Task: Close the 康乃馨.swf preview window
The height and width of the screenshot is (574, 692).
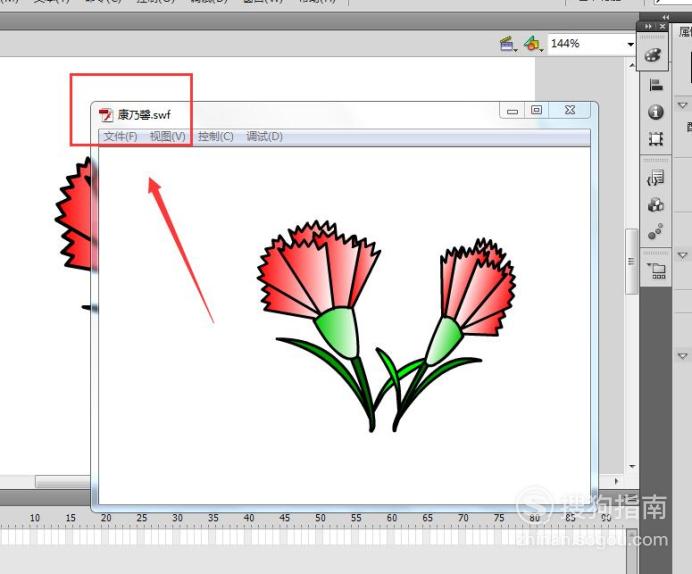Action: tap(570, 110)
